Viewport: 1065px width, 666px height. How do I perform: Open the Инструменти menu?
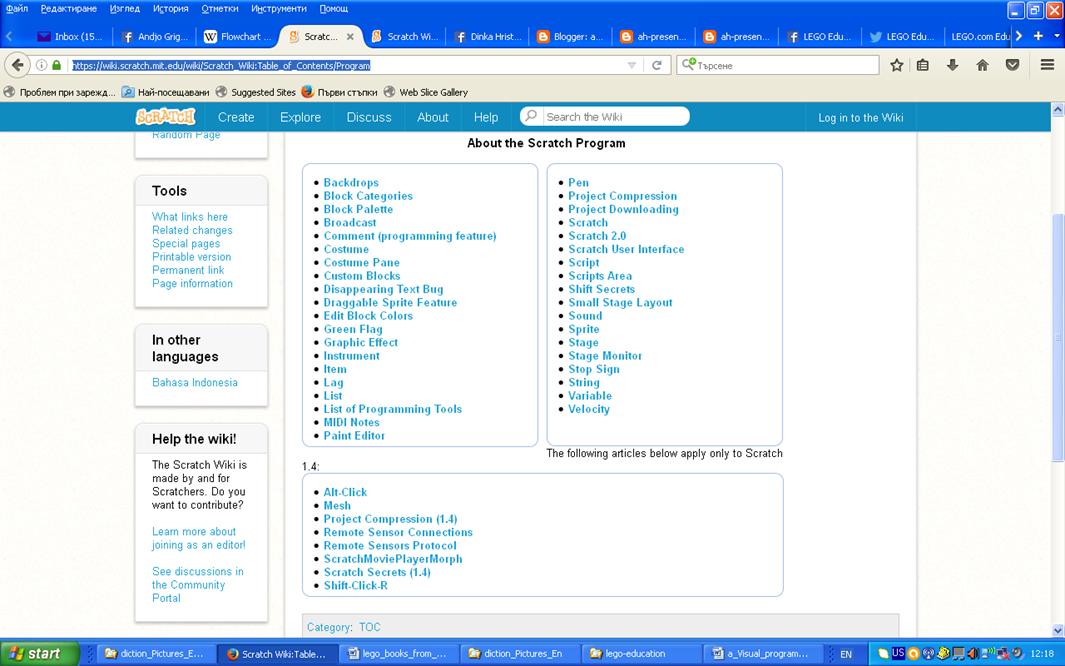281,8
